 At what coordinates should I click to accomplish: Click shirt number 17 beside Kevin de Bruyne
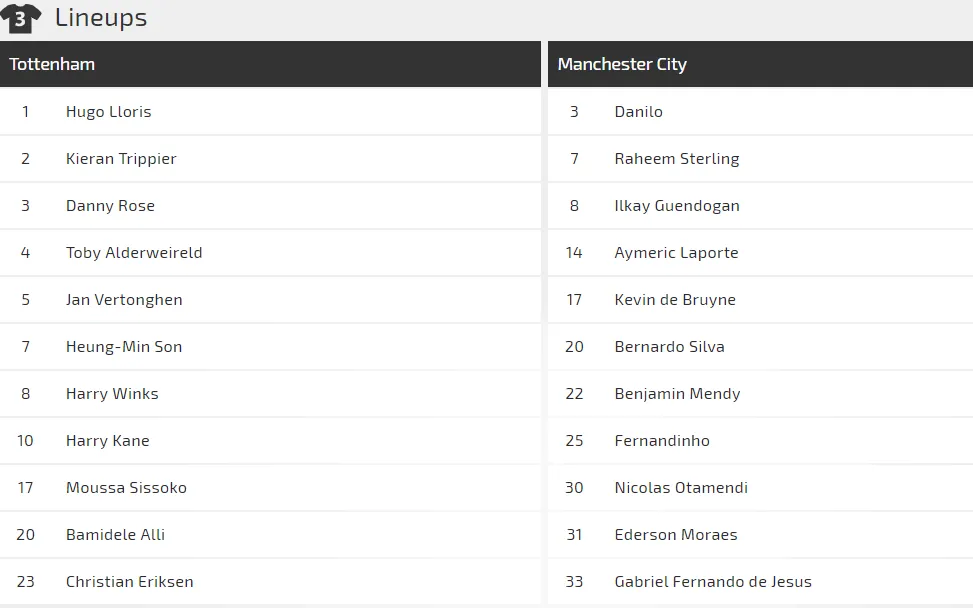click(574, 299)
